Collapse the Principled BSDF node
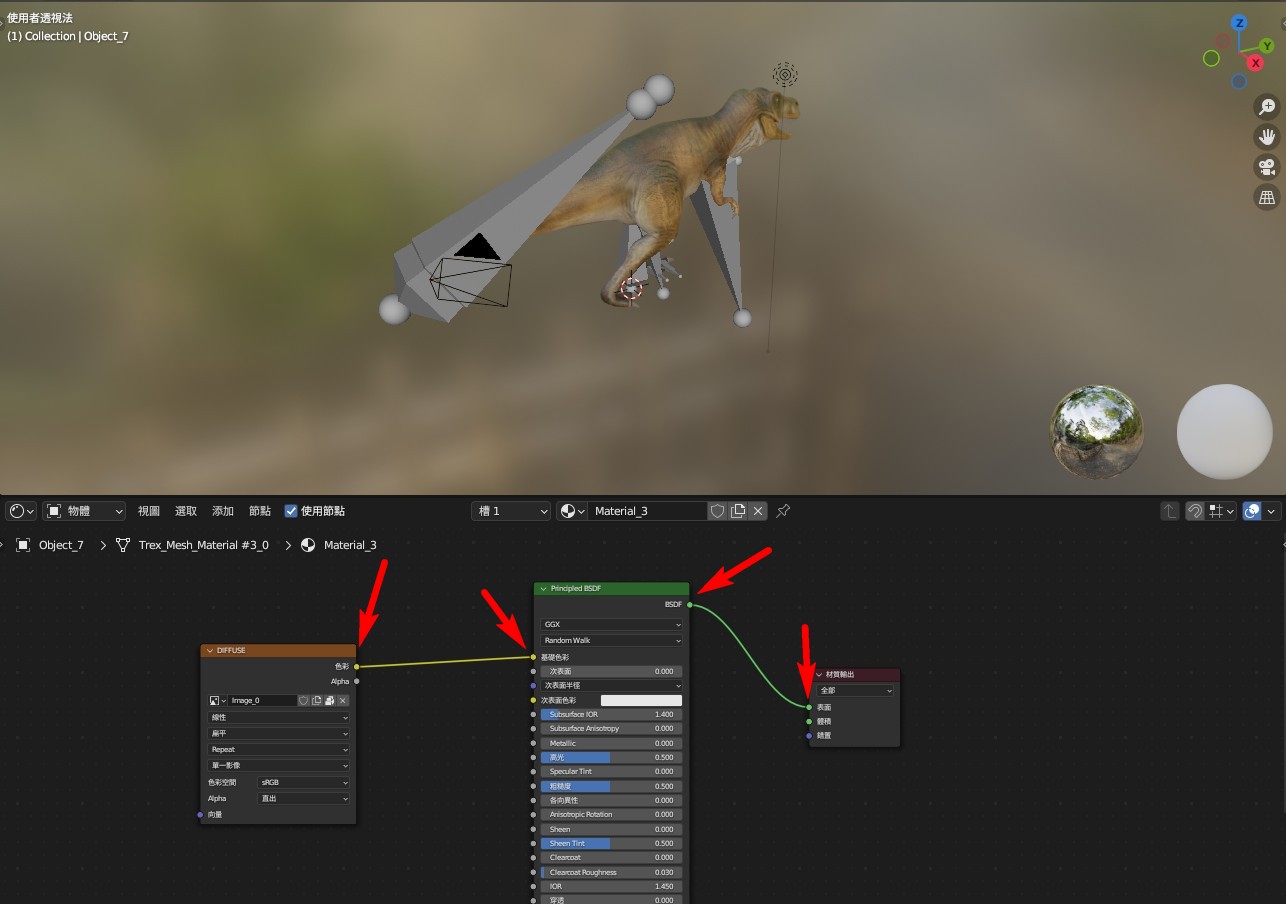Viewport: 1286px width, 904px height. tap(544, 589)
